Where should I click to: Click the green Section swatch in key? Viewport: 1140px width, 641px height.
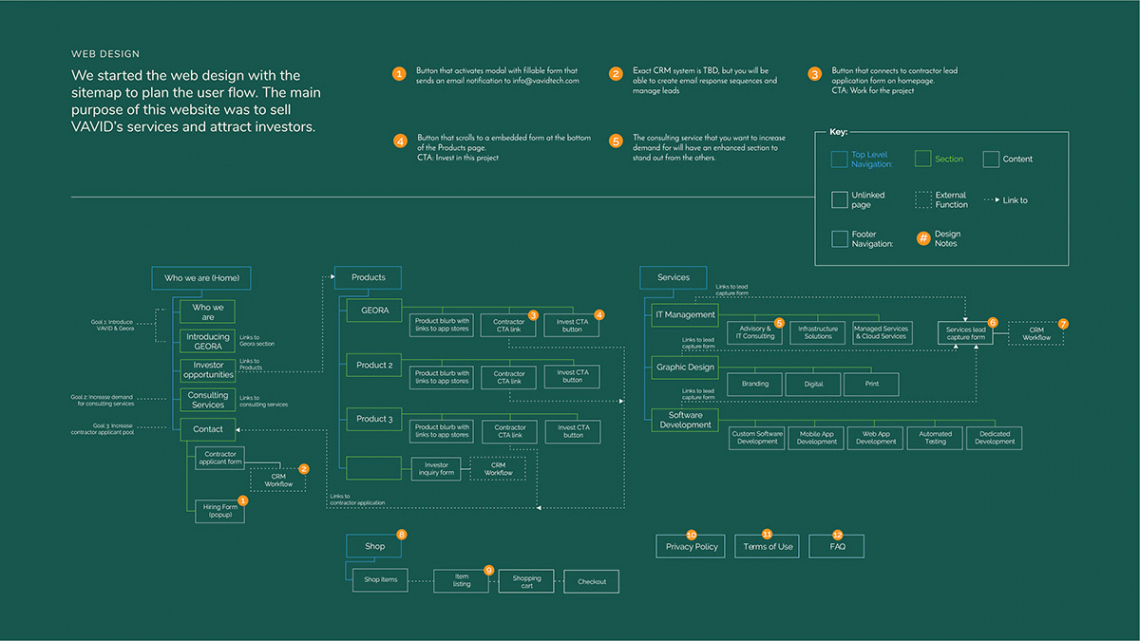tap(923, 159)
